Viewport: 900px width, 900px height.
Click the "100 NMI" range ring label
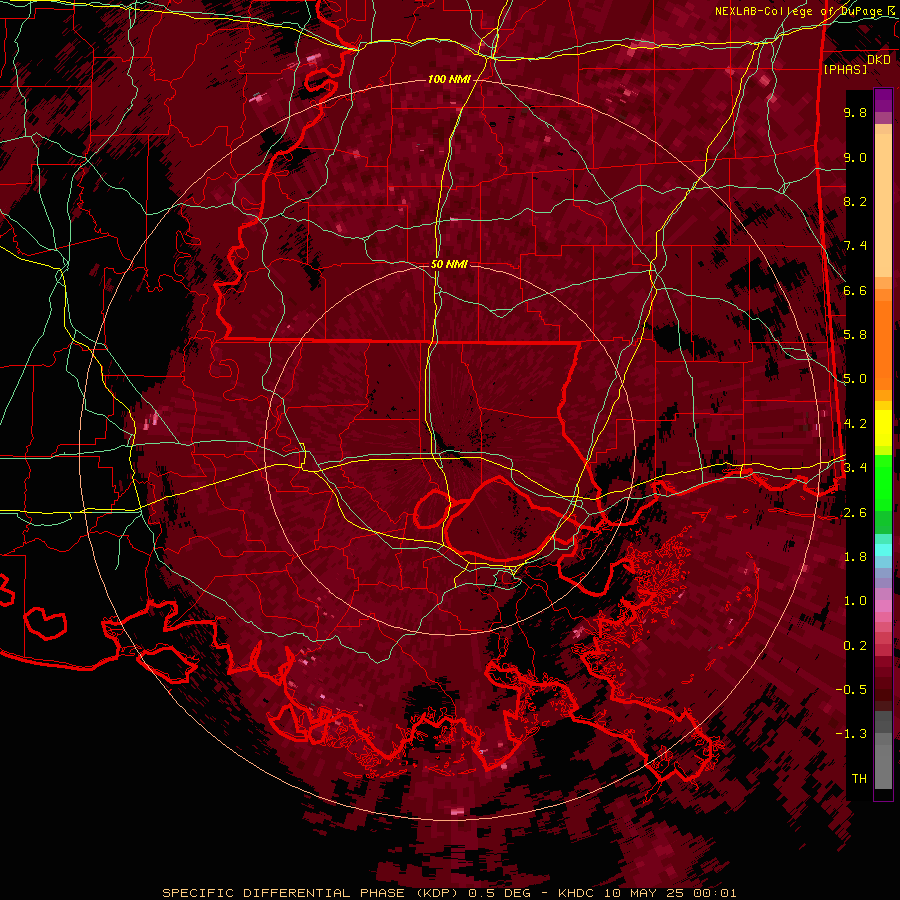tap(449, 79)
